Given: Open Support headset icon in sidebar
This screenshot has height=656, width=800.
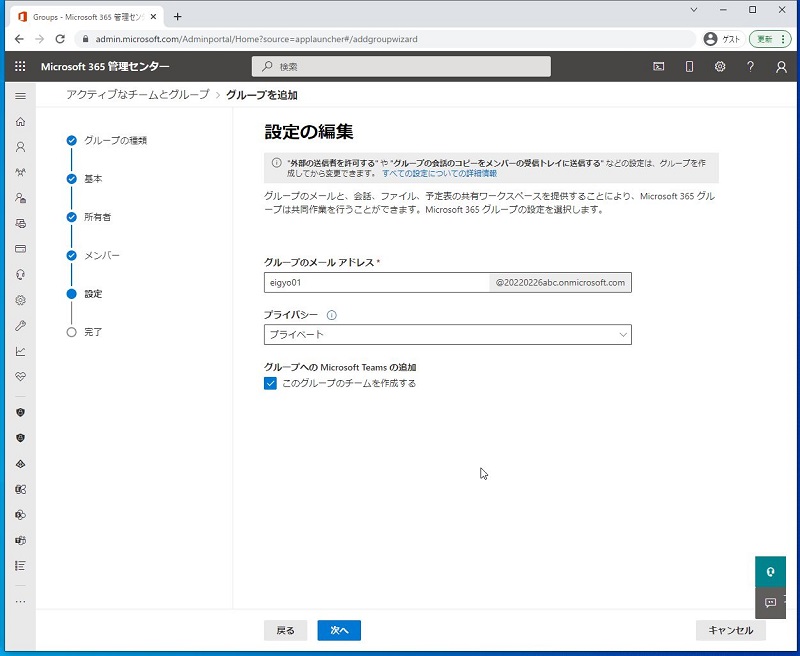Looking at the screenshot, I should 20,274.
